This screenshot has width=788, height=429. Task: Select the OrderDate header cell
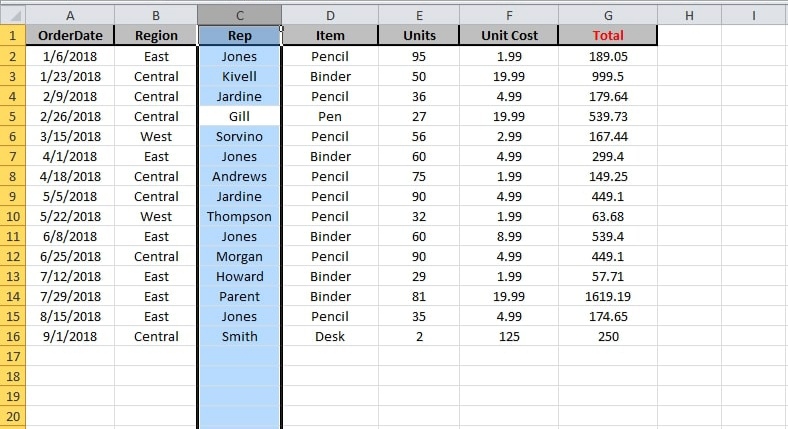(x=70, y=36)
